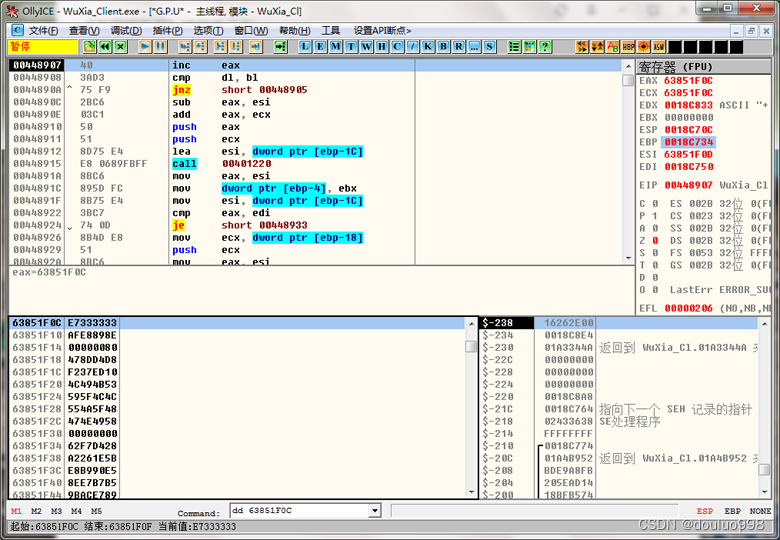Click the Trace over toolbar icon
The height and width of the screenshot is (540, 780).
pos(235,47)
